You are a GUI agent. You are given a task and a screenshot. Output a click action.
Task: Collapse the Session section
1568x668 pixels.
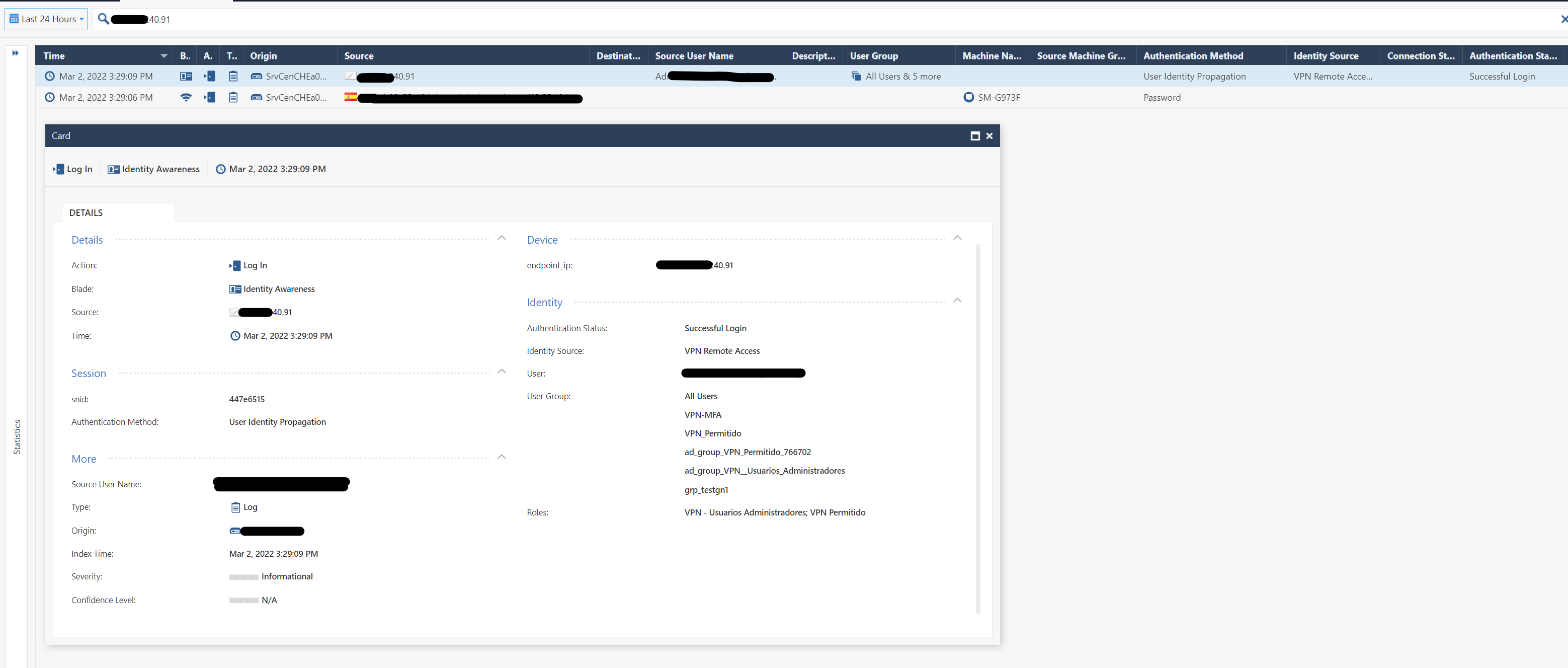click(x=502, y=372)
